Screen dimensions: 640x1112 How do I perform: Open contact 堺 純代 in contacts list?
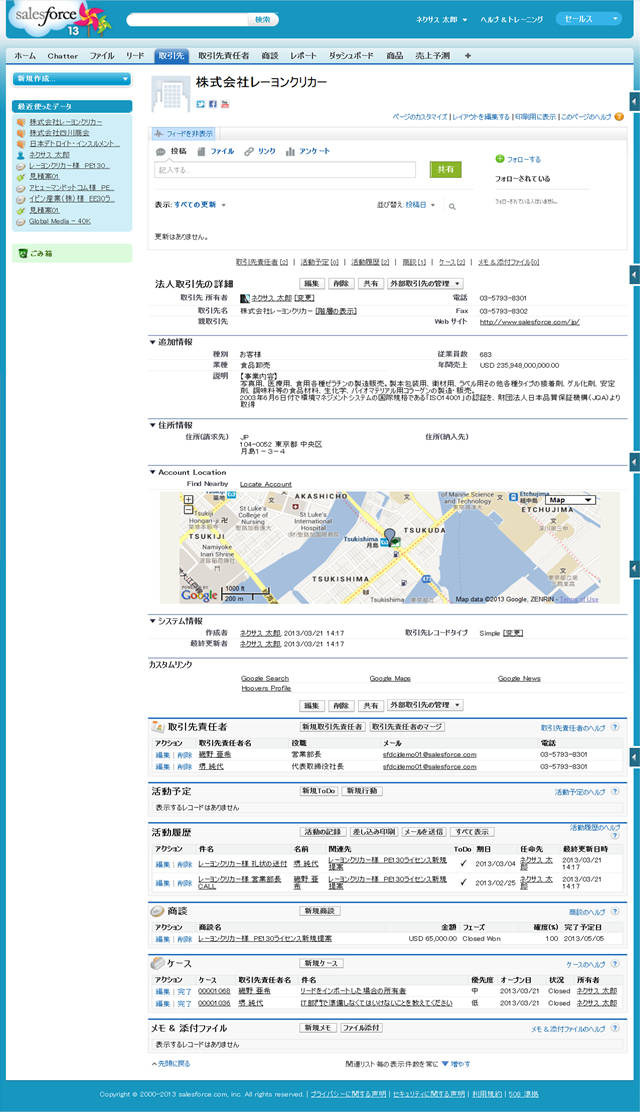211,767
